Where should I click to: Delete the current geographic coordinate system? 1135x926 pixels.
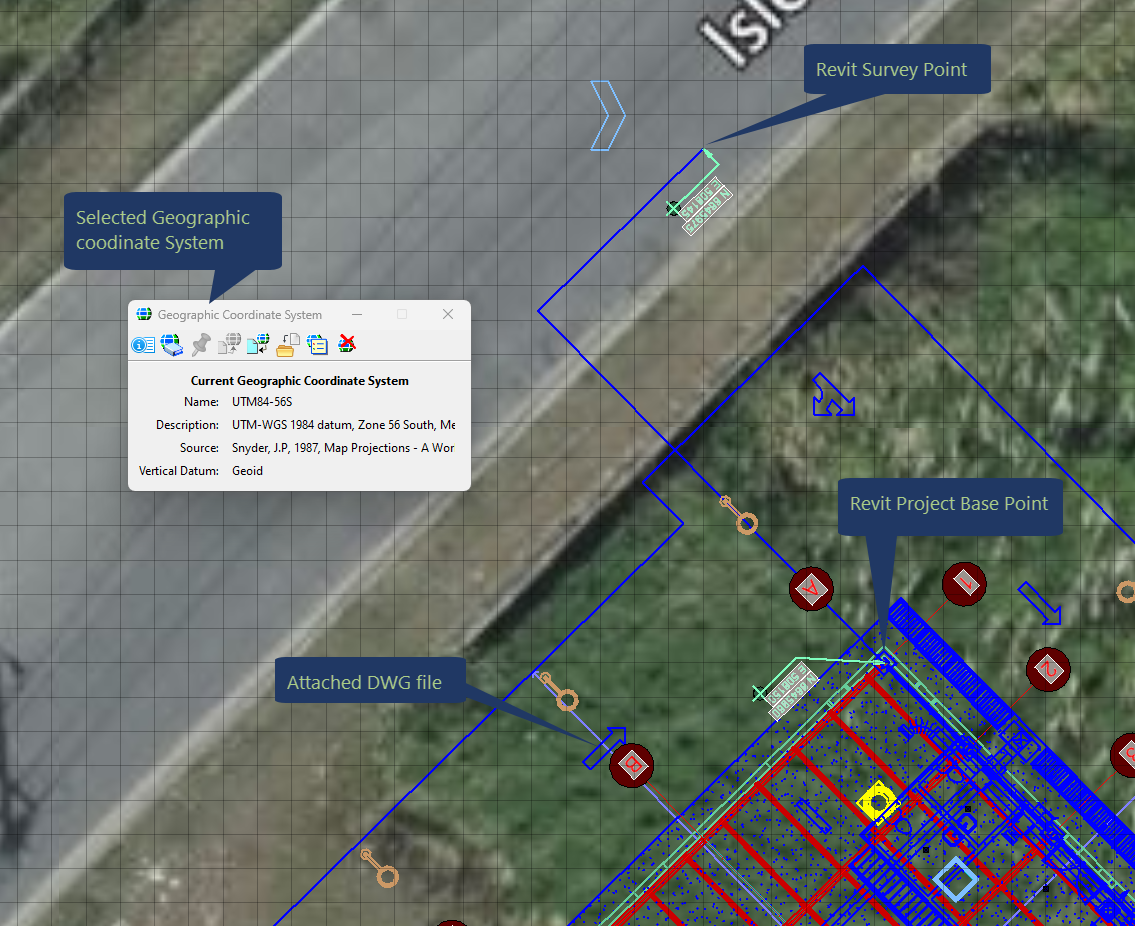point(346,345)
